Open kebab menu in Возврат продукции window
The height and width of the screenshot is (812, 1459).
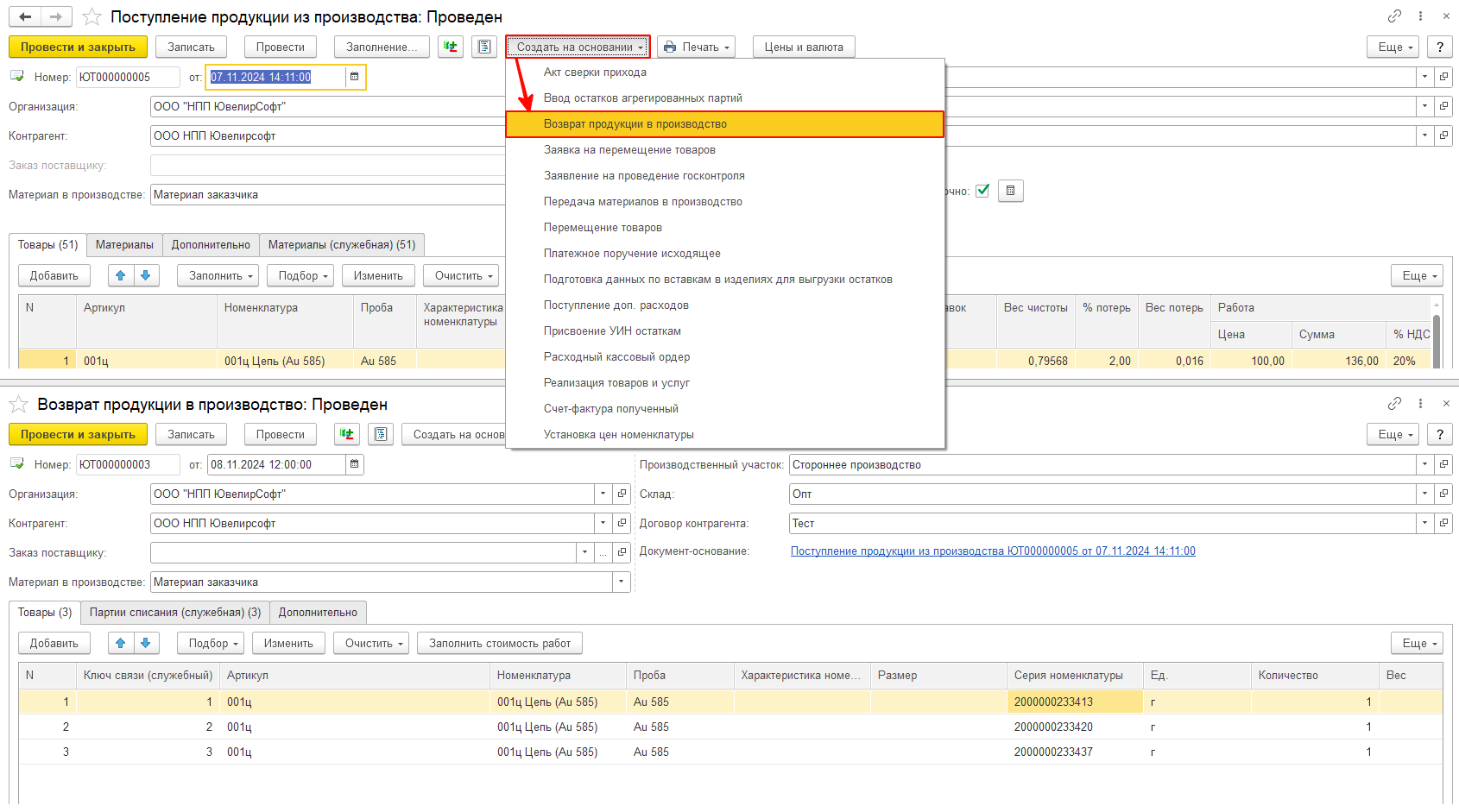tap(1420, 404)
